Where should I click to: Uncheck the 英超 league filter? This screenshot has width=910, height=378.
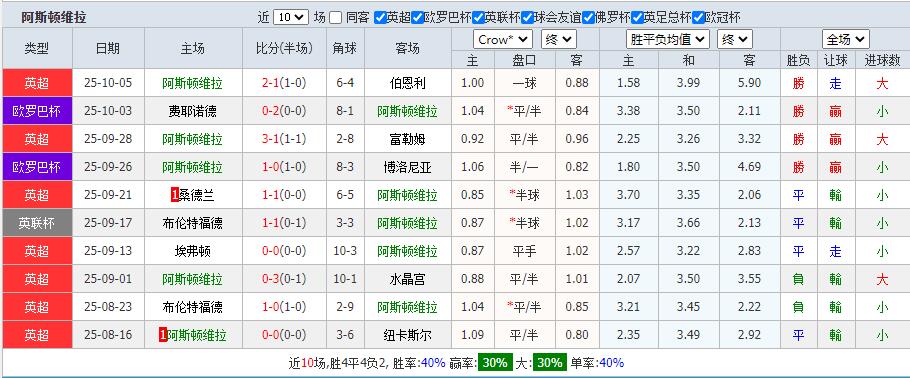(380, 17)
